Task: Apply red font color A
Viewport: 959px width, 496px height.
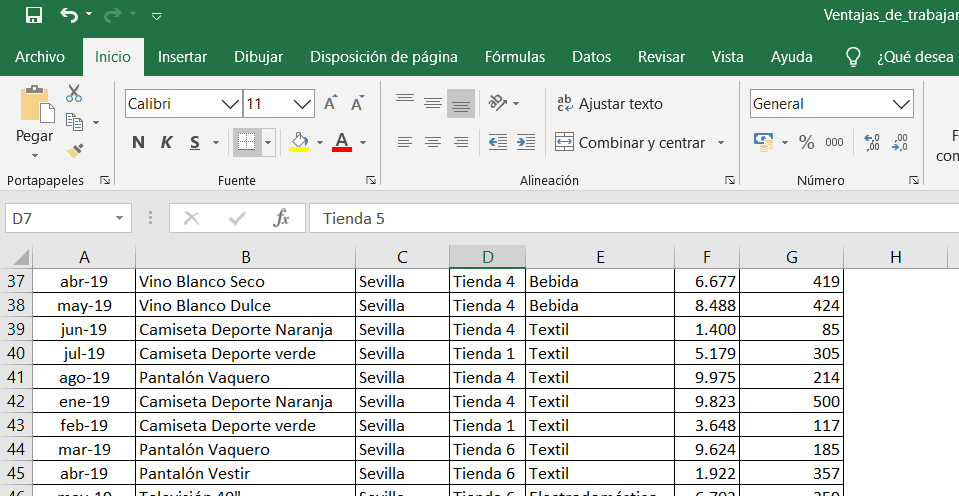Action: 342,142
